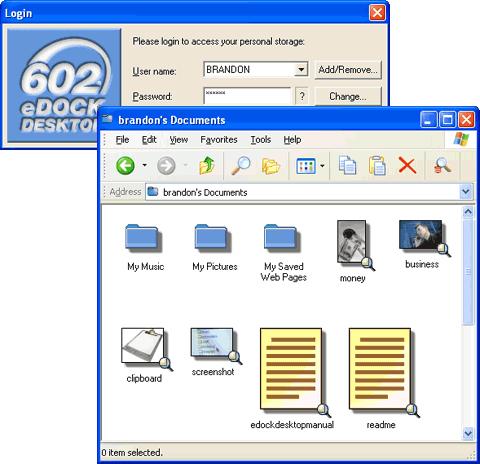Open the My Pictures folder

click(212, 238)
